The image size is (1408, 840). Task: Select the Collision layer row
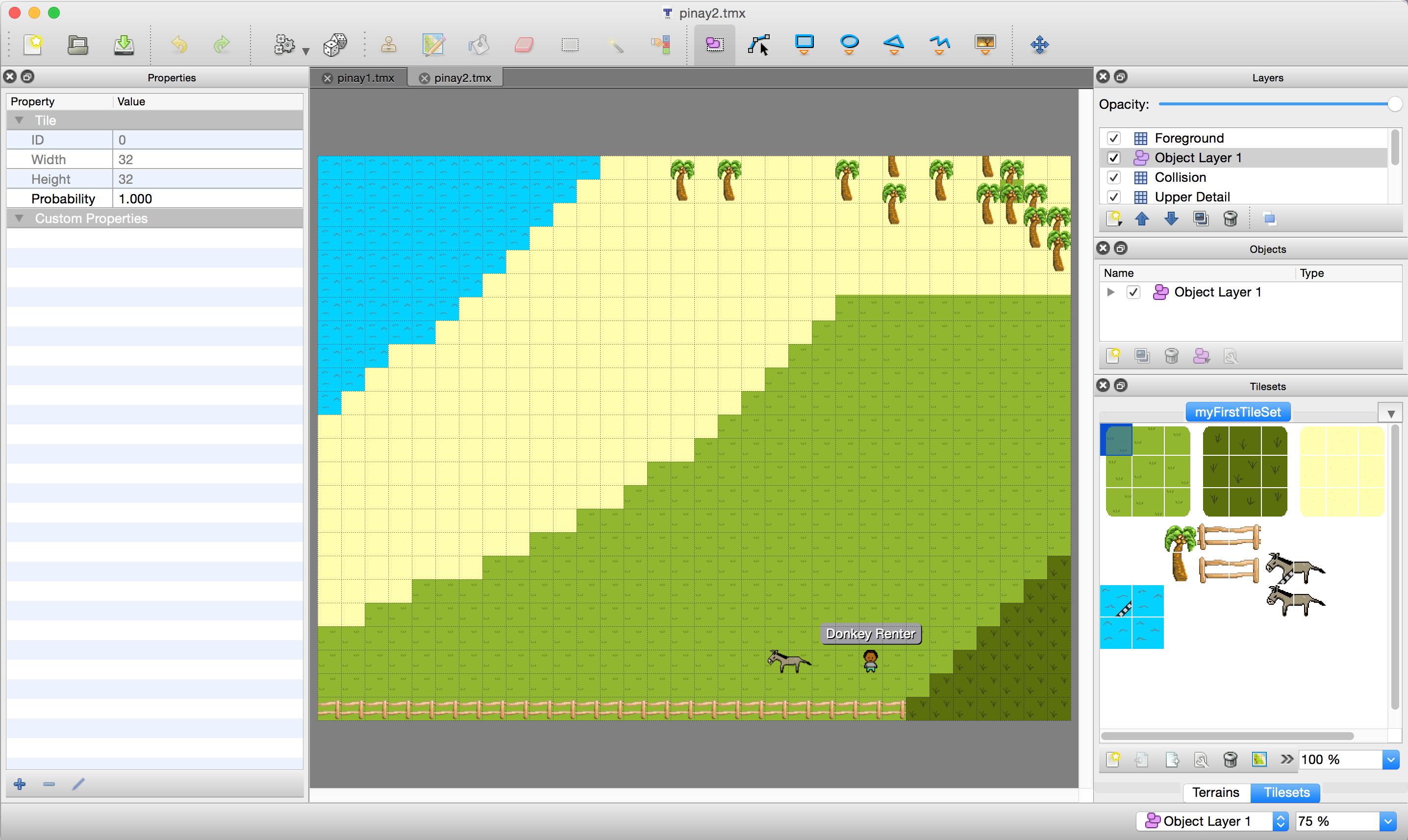point(1243,177)
